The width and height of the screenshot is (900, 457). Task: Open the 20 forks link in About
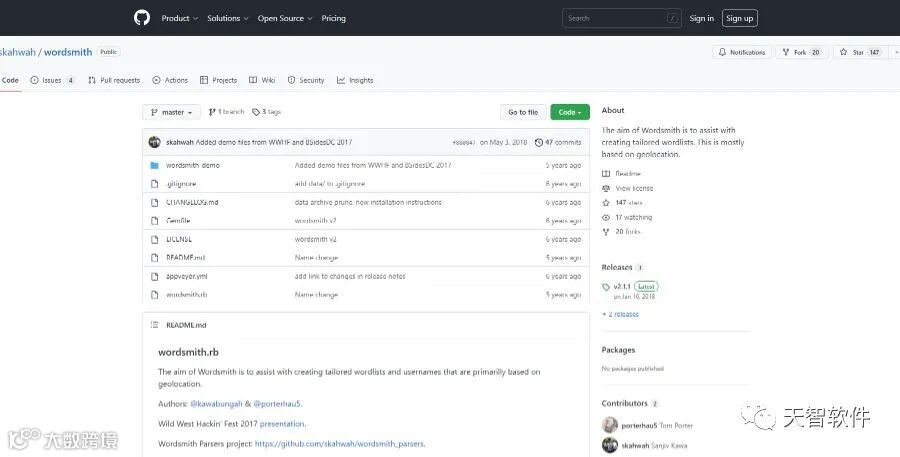(621, 232)
